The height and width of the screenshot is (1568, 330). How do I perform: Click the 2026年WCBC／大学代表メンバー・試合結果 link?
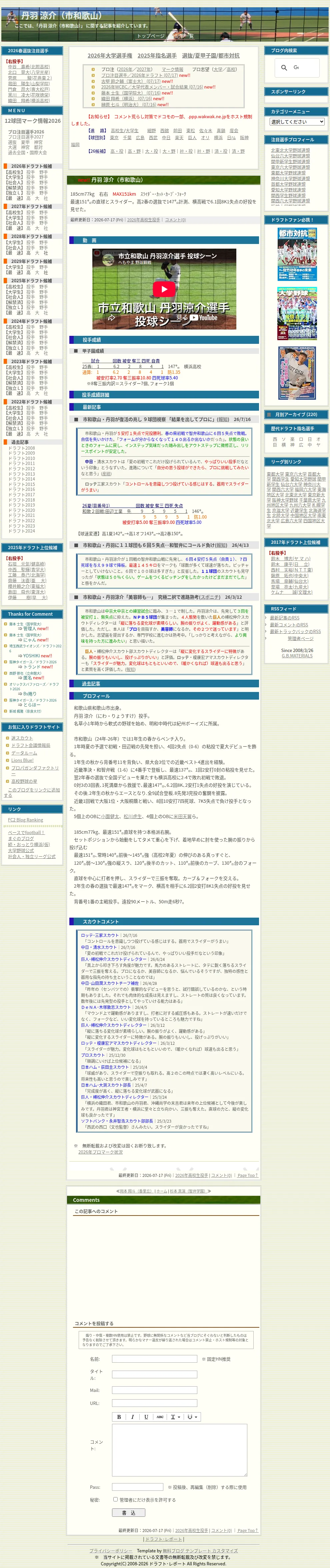pyautogui.click(x=152, y=87)
